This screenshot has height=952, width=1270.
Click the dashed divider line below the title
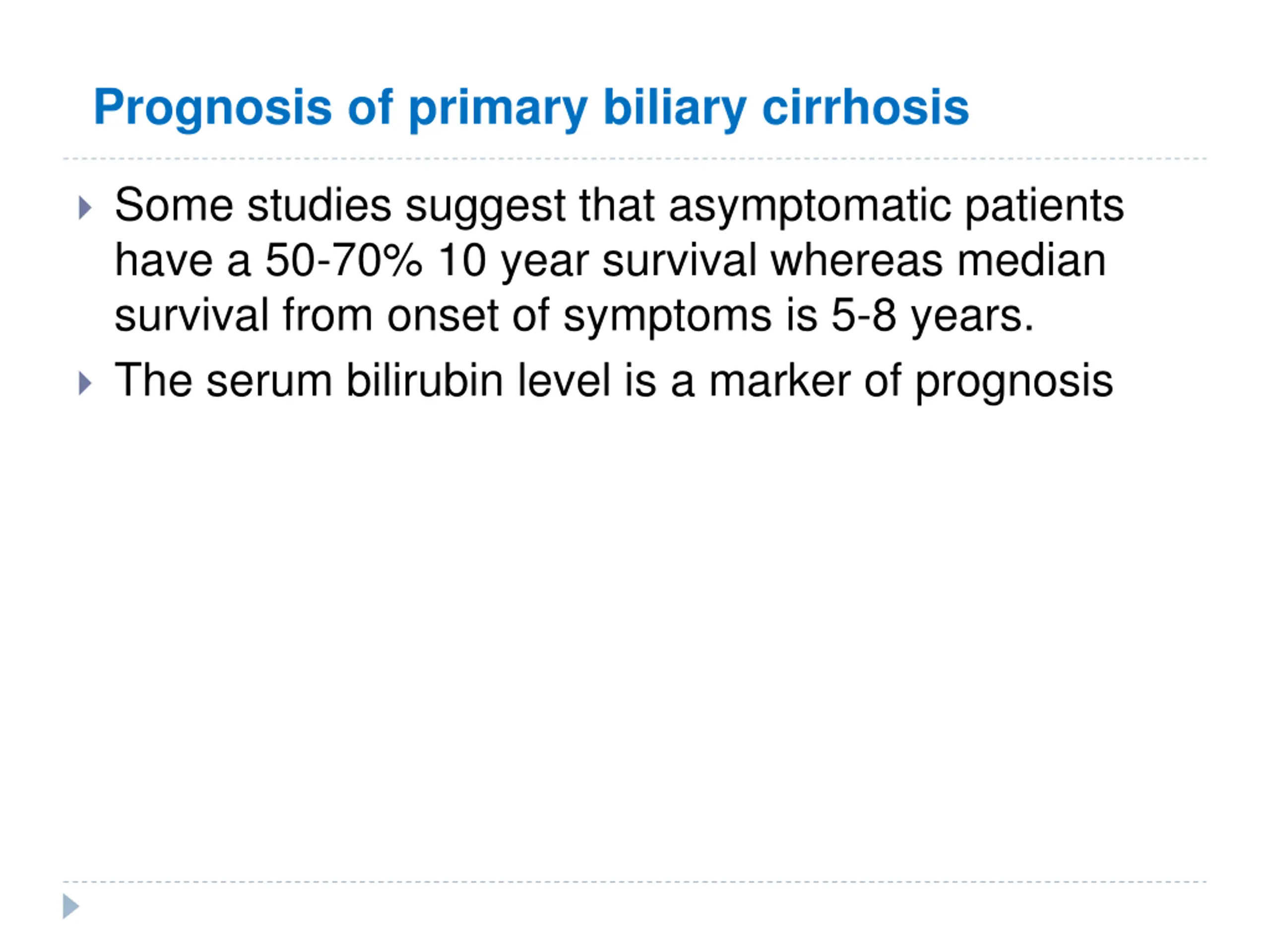click(635, 159)
